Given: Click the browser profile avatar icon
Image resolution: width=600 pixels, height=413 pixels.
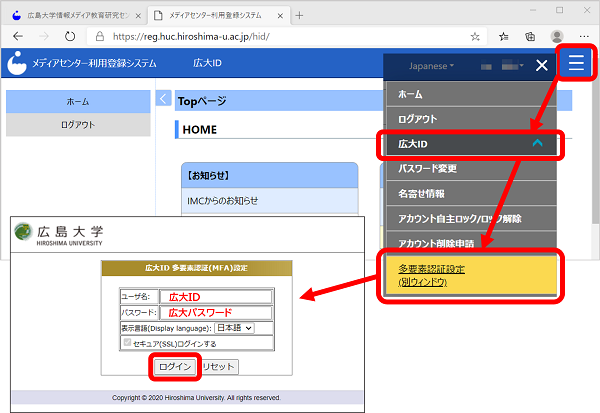Looking at the screenshot, I should 557,37.
